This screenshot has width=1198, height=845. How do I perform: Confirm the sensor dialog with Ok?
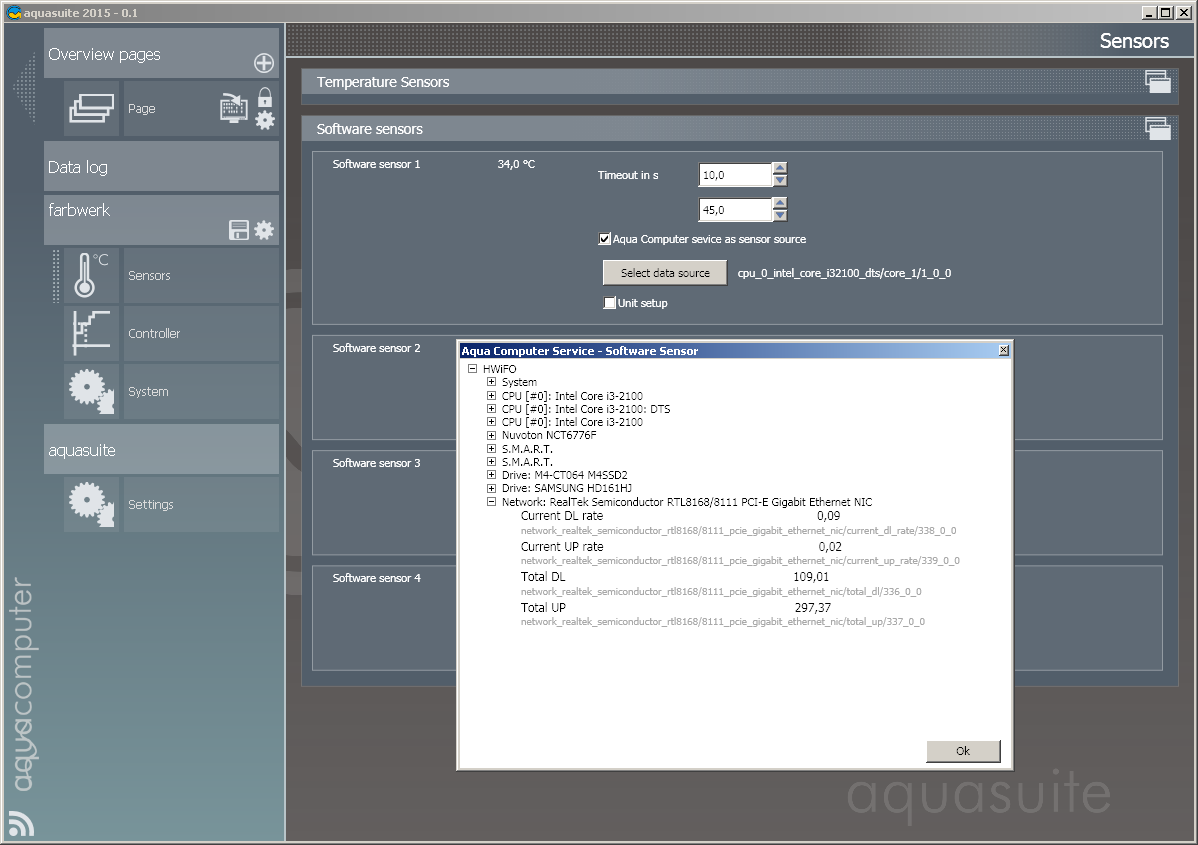pos(963,751)
